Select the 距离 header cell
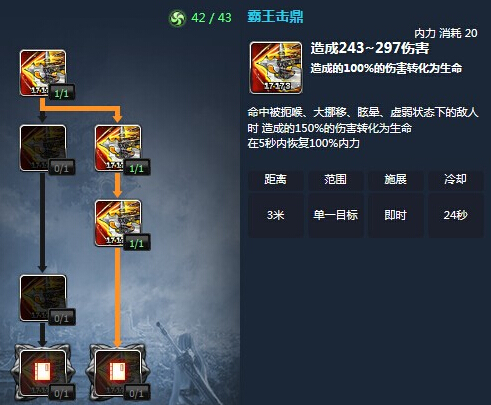491x405 pixels. pyautogui.click(x=276, y=180)
